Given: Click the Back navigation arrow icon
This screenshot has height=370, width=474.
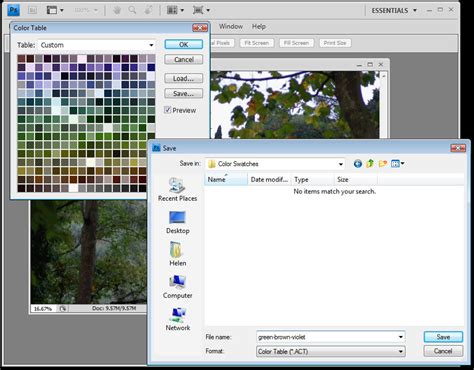Looking at the screenshot, I should pyautogui.click(x=358, y=164).
